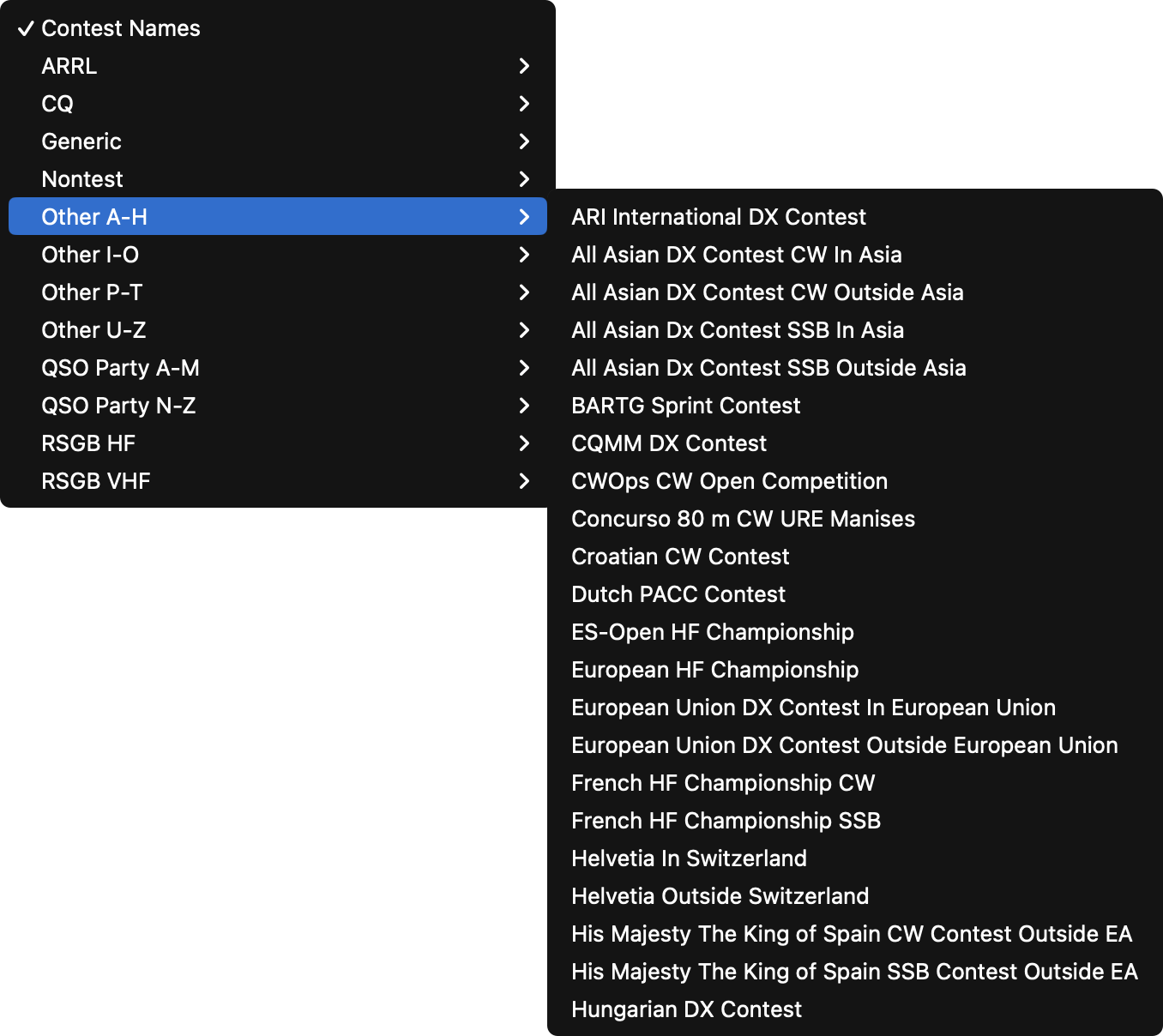Pick Helvetia In Switzerland
This screenshot has width=1163, height=1036.
click(855, 858)
